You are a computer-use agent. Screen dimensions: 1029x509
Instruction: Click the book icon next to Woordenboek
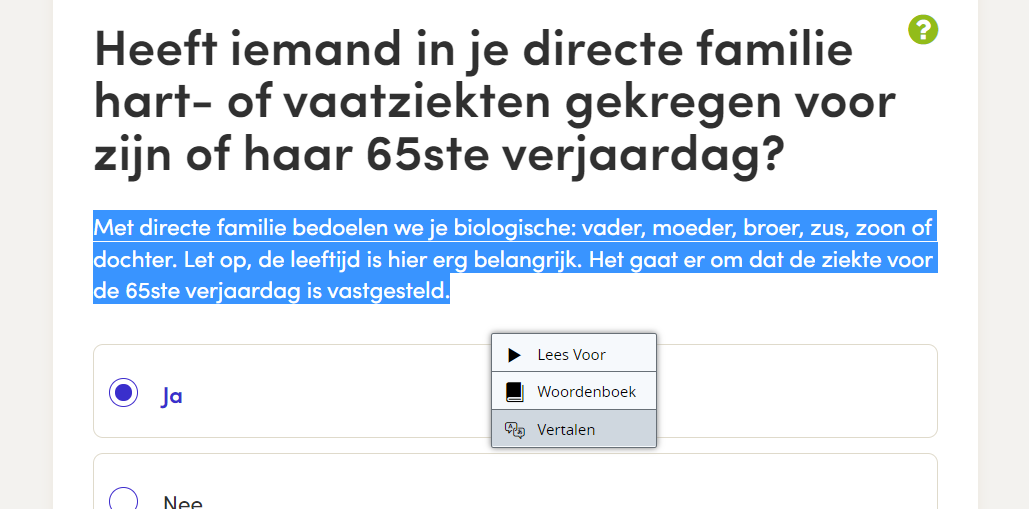coord(514,392)
